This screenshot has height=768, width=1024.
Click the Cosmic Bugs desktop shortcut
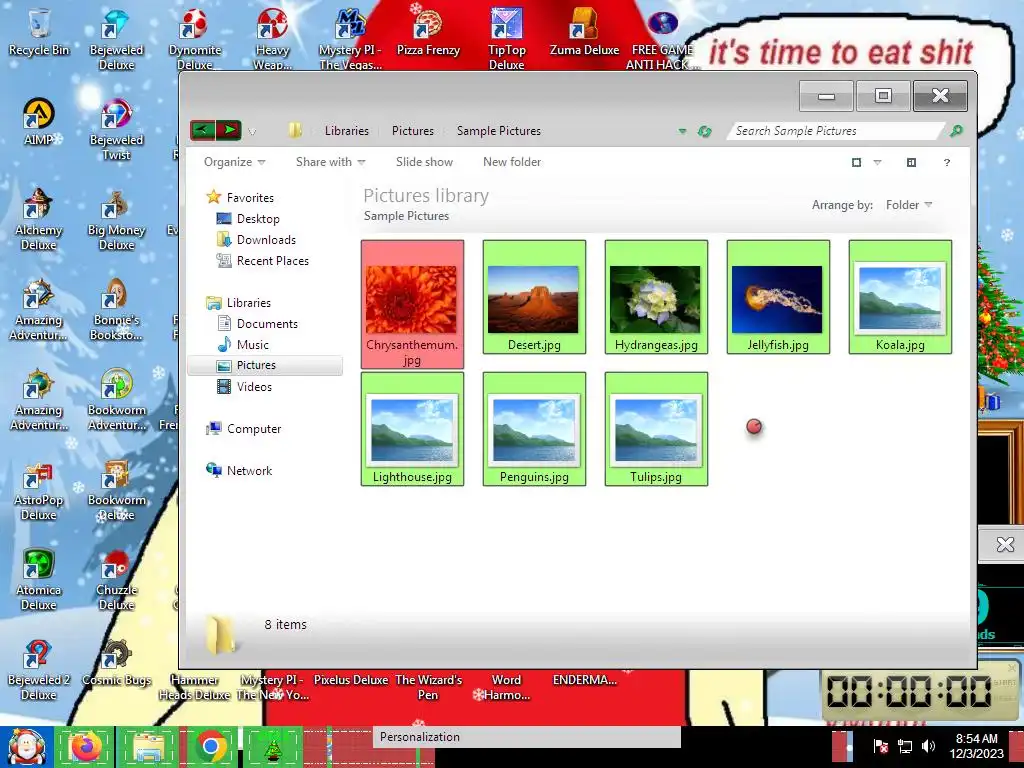(x=116, y=664)
